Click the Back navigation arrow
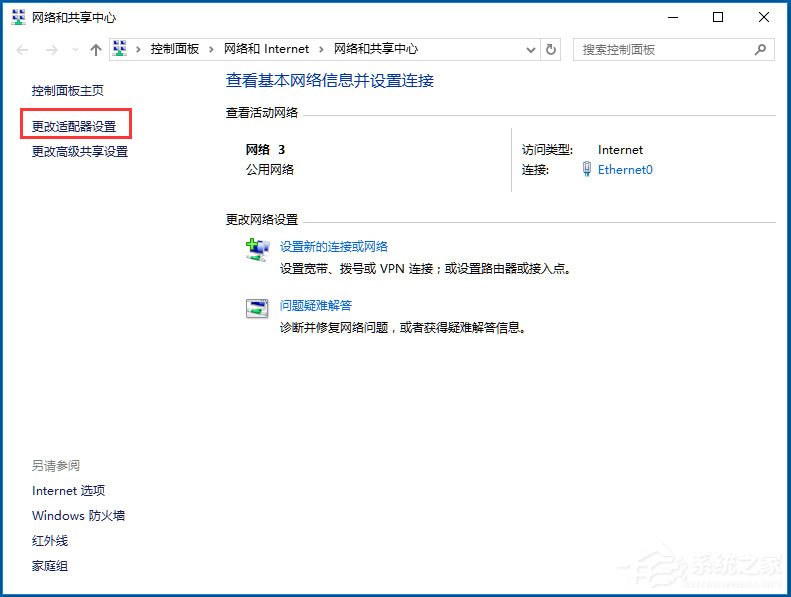This screenshot has width=791, height=597. point(24,49)
